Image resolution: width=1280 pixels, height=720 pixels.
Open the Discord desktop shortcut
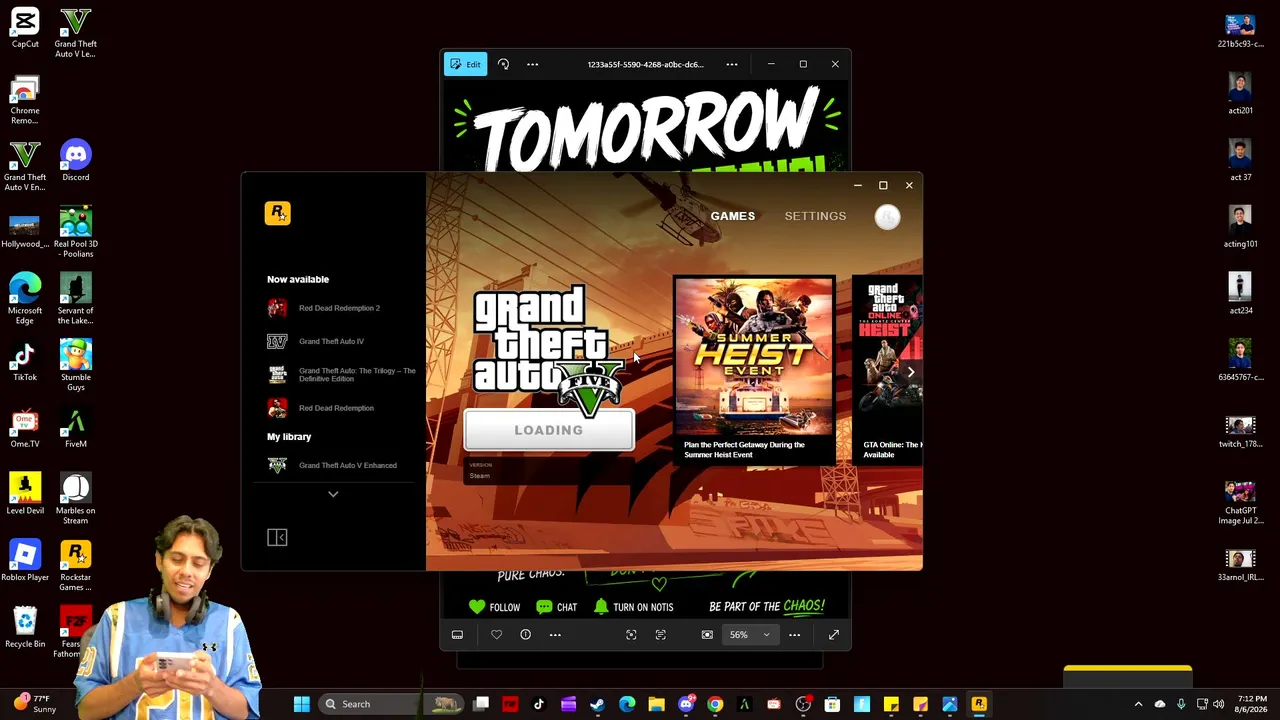tap(75, 161)
